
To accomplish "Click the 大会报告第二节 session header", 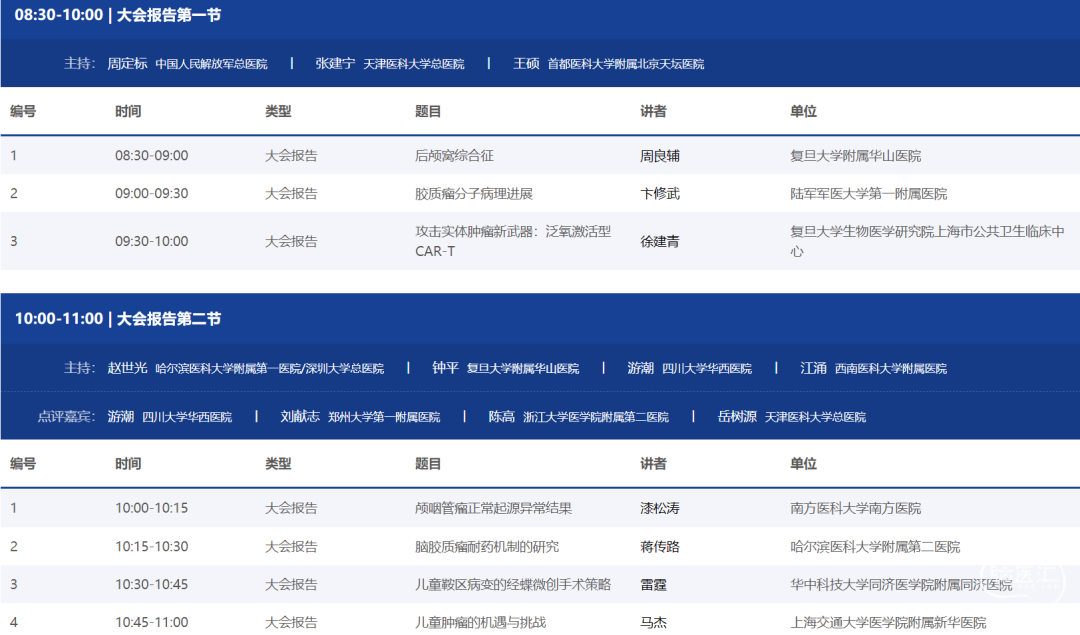I will pos(118,319).
